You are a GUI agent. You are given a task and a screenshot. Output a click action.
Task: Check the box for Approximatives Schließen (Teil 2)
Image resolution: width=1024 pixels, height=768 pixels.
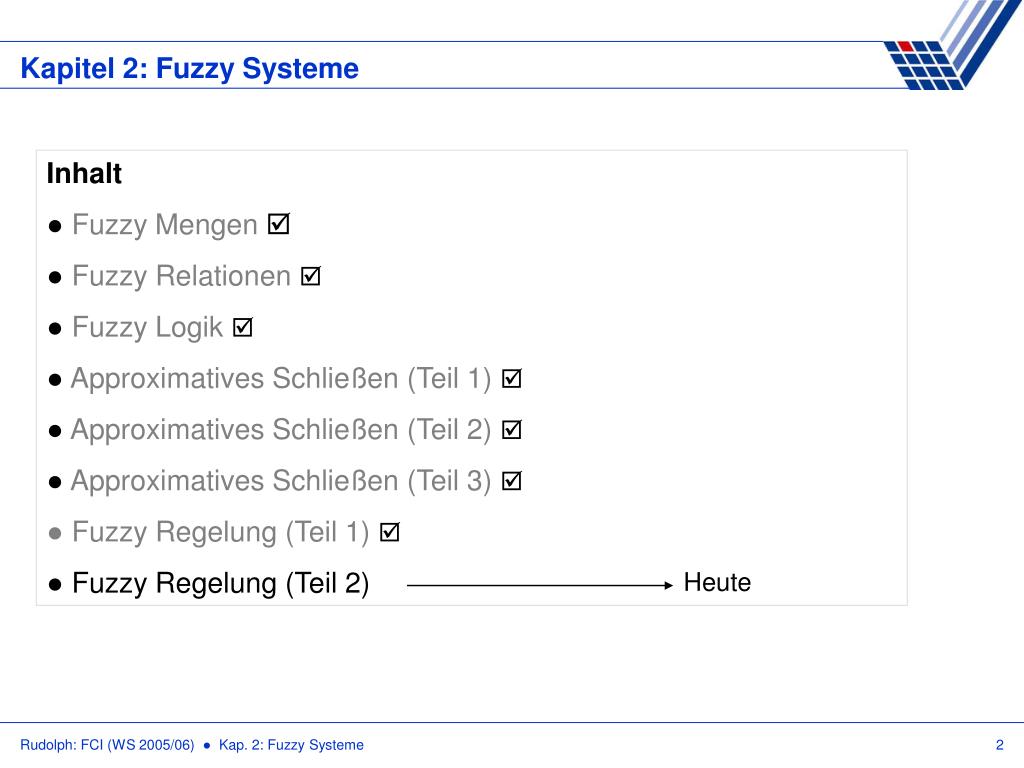(511, 429)
